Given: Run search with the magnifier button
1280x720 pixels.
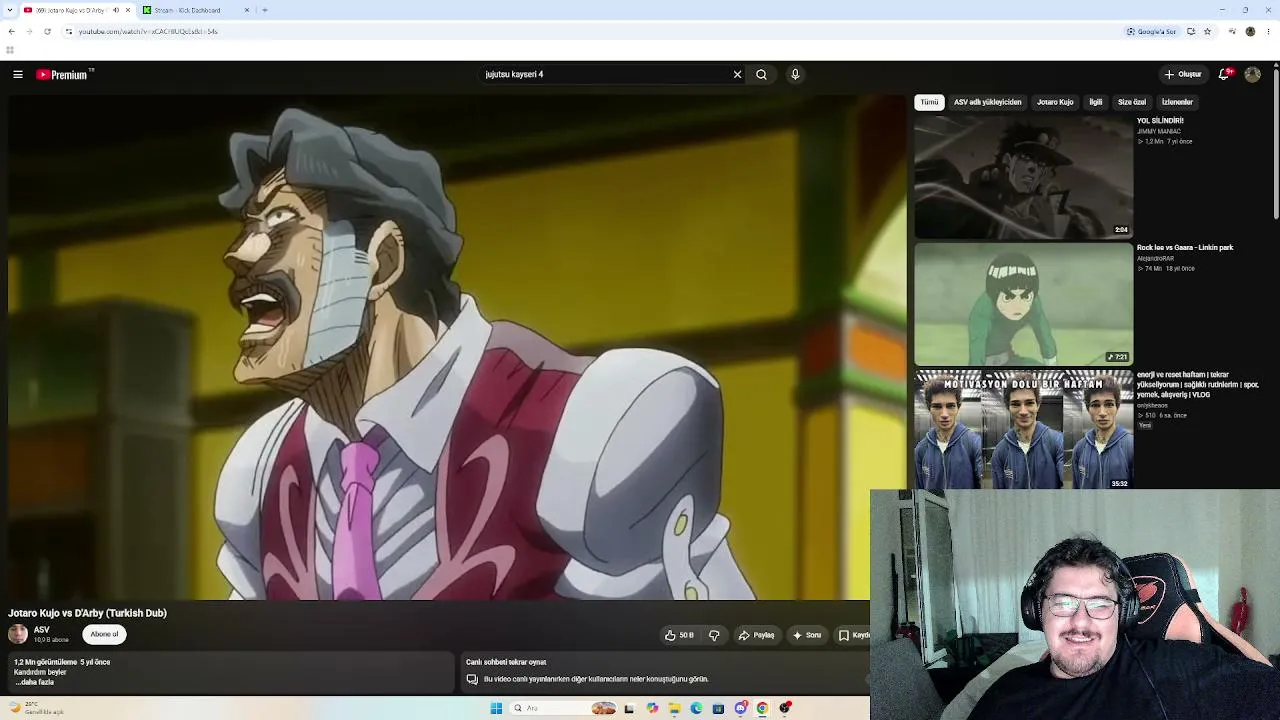Looking at the screenshot, I should (761, 74).
